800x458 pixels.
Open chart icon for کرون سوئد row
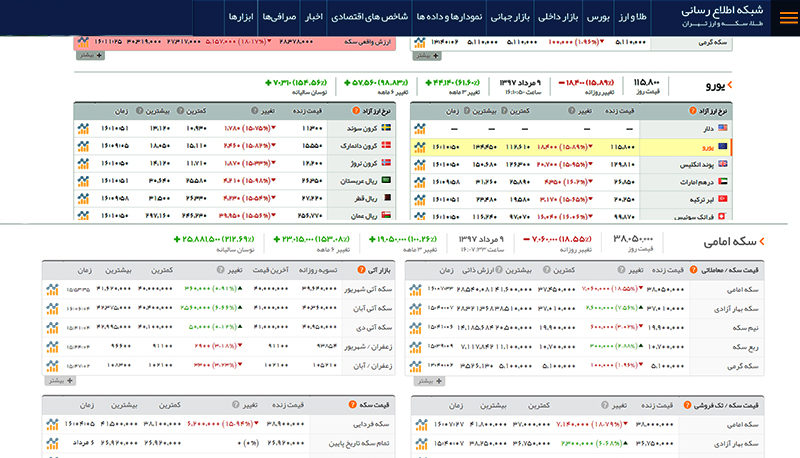(x=83, y=128)
